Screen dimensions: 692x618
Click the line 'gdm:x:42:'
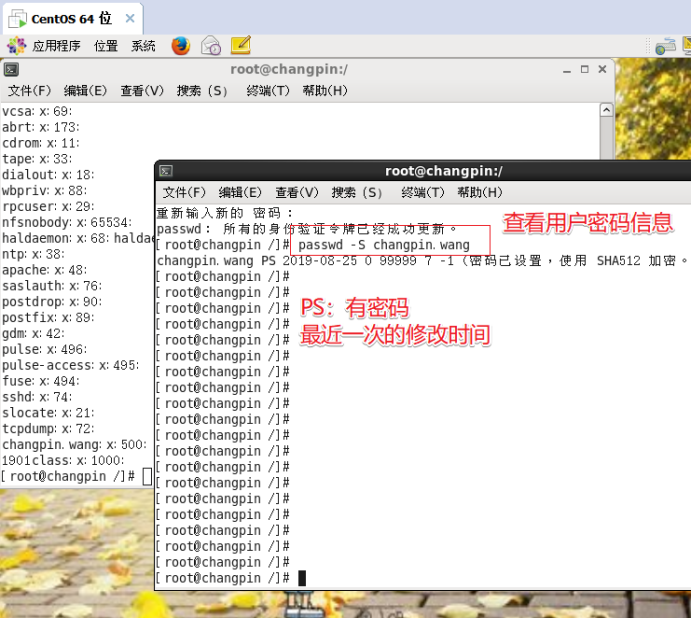[x=33, y=333]
